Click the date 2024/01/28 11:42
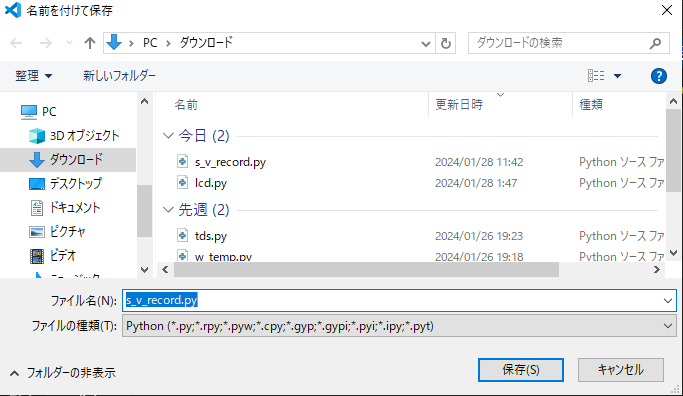 tap(479, 162)
